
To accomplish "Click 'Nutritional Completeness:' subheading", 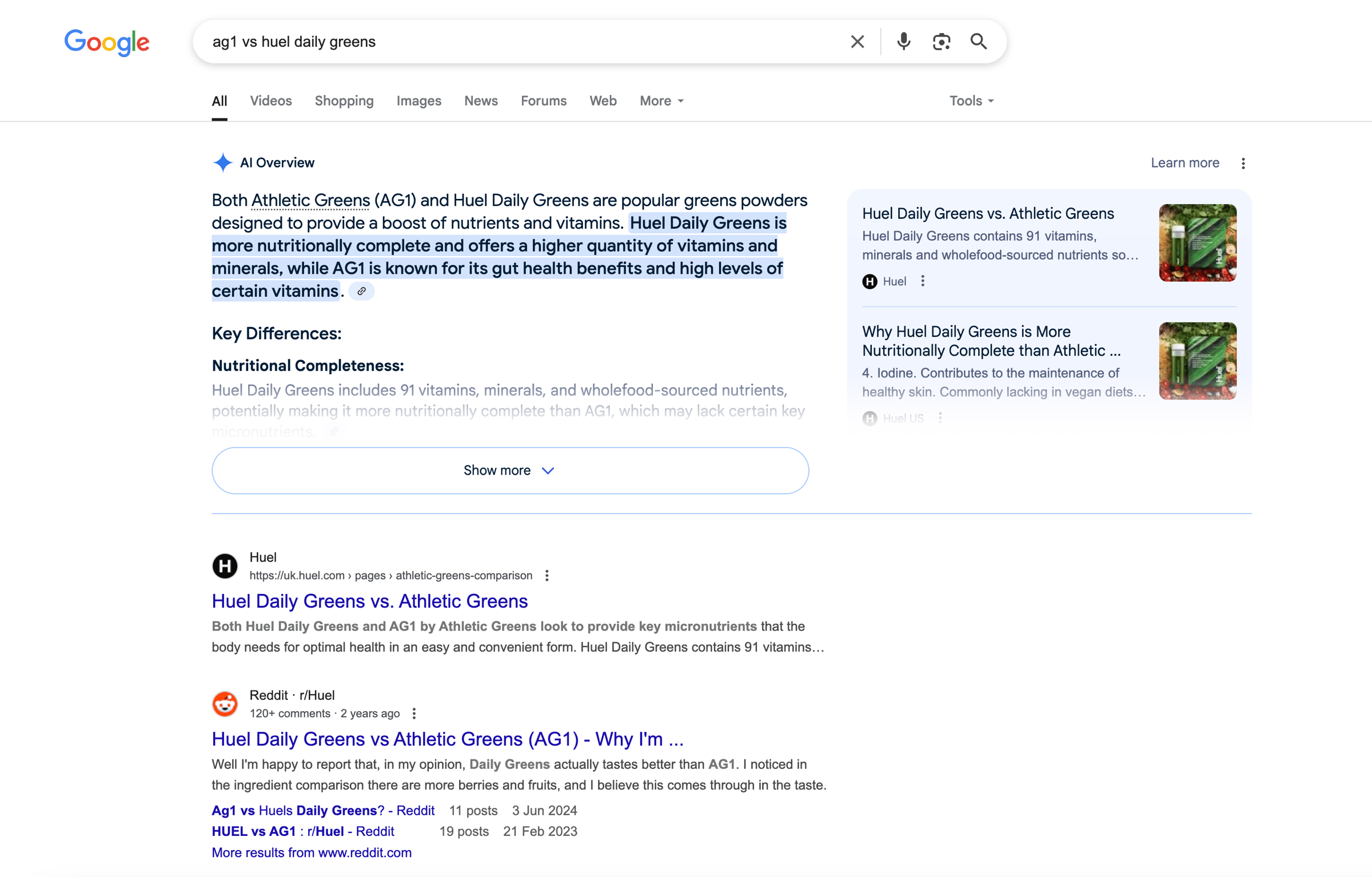I will (x=308, y=366).
